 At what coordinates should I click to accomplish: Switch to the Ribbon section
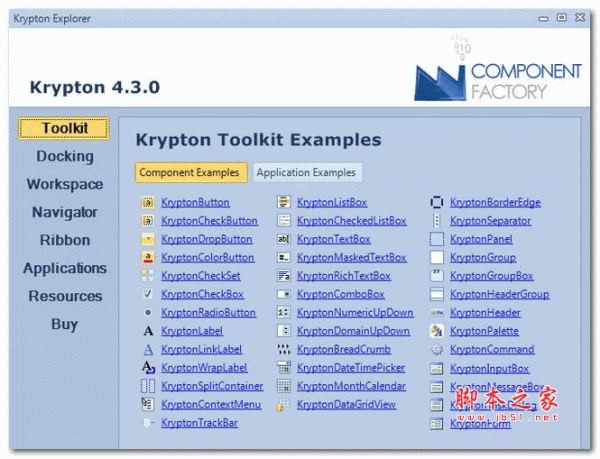65,240
